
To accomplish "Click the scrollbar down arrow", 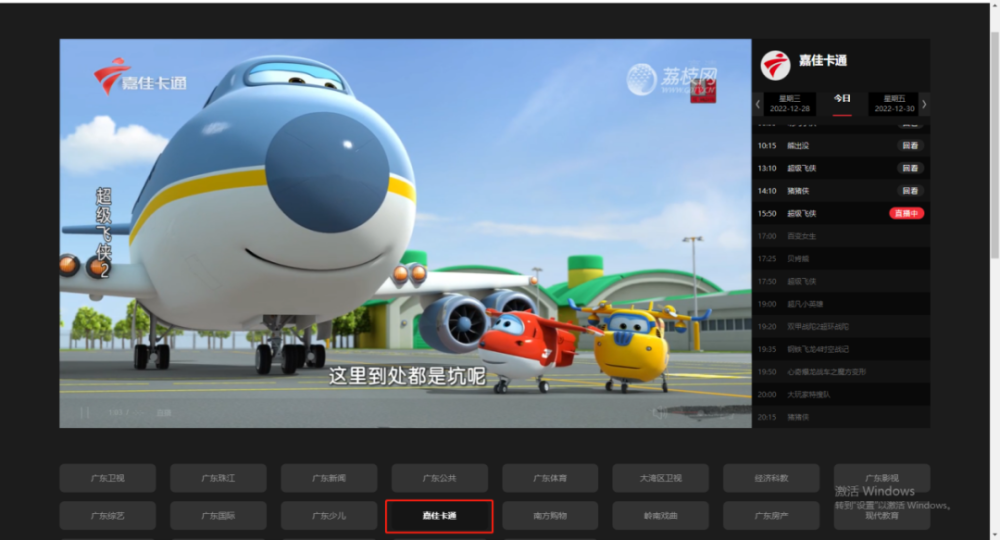I will [x=994, y=534].
